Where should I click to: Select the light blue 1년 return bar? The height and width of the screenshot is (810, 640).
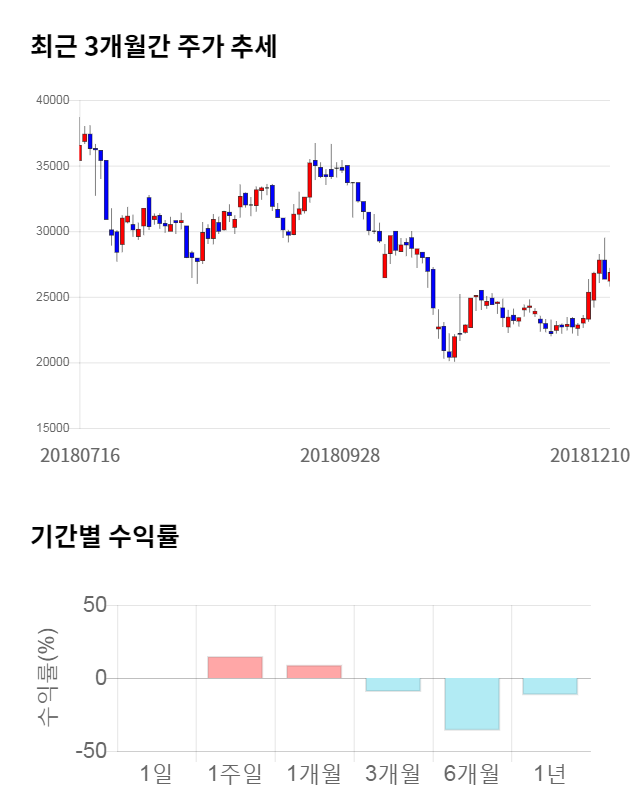[x=550, y=686]
